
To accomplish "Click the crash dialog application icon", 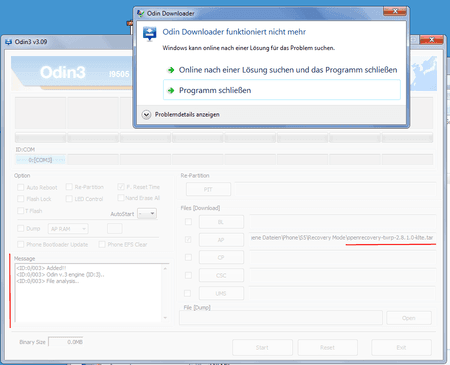I will [149, 34].
